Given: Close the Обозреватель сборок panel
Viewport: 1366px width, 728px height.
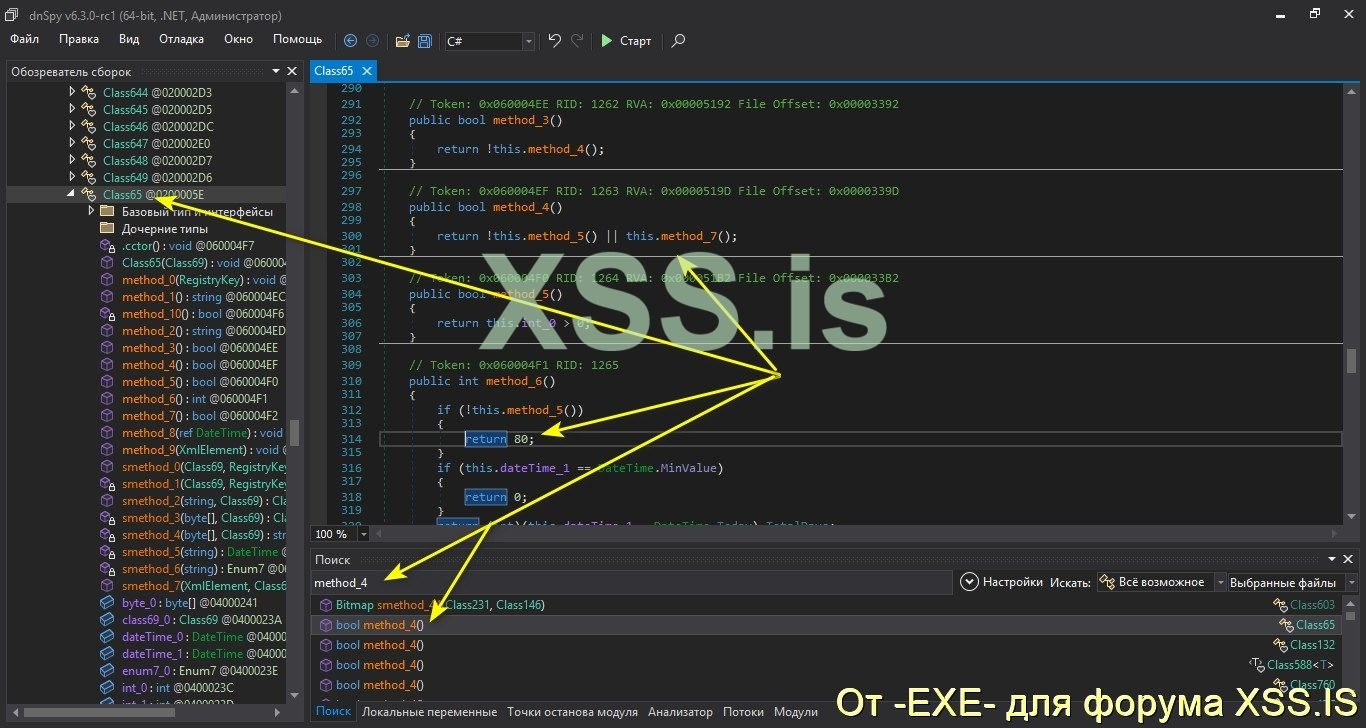Looking at the screenshot, I should (292, 71).
